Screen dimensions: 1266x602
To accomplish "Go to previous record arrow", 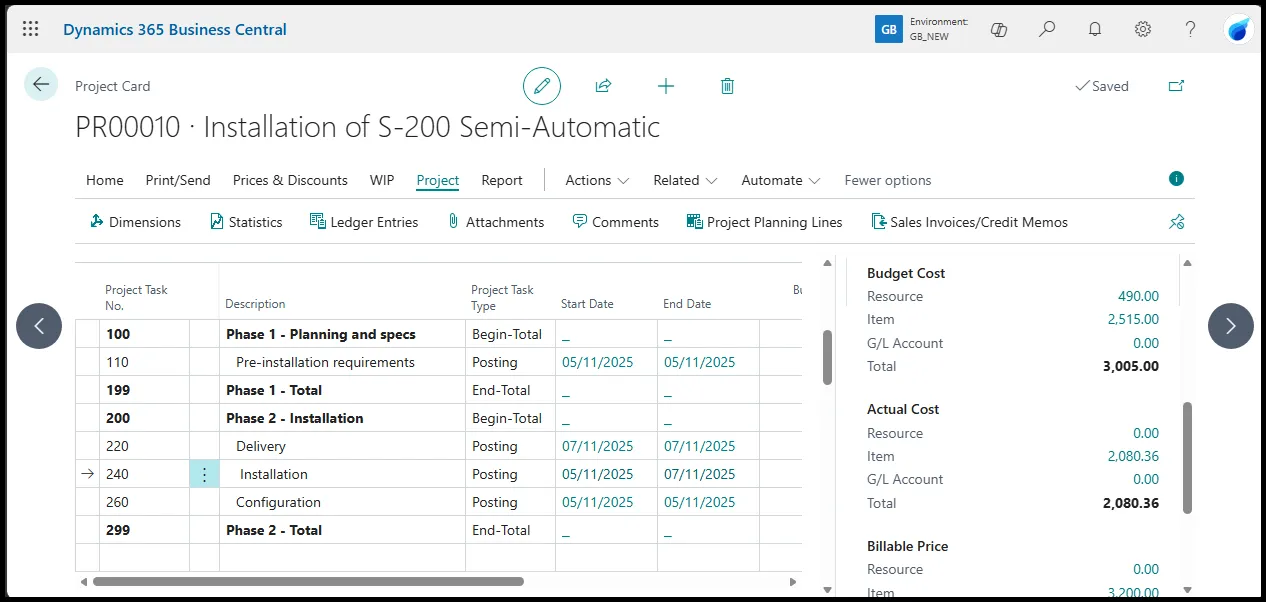I will (39, 326).
